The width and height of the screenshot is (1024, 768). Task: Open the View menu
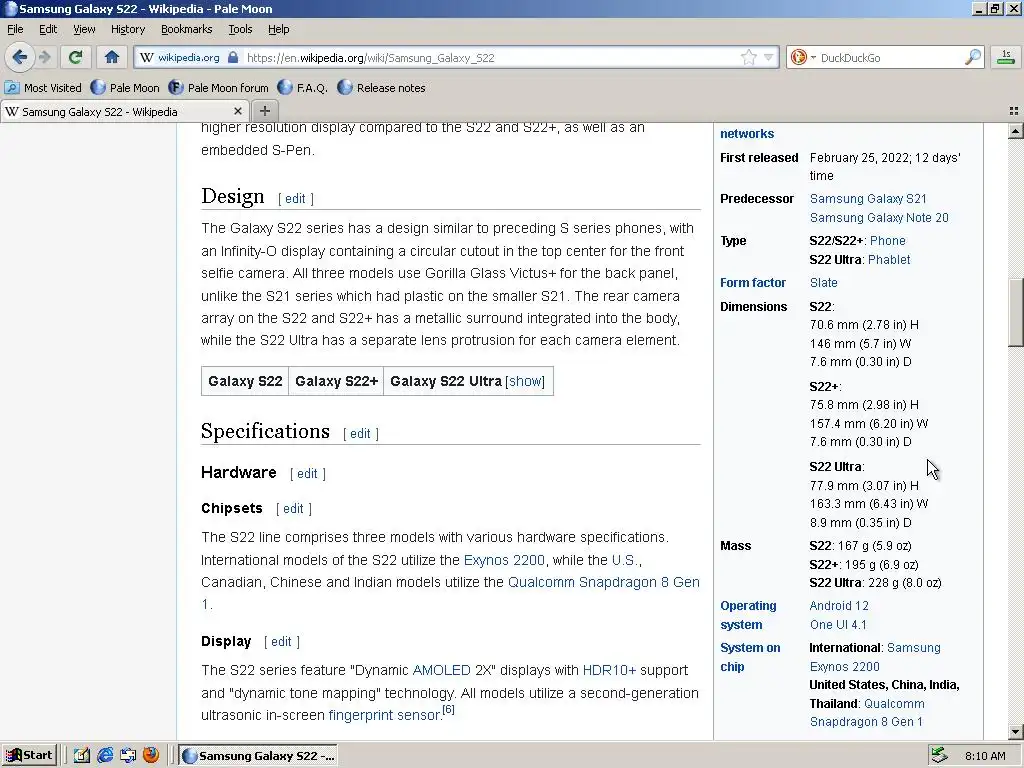pos(84,29)
